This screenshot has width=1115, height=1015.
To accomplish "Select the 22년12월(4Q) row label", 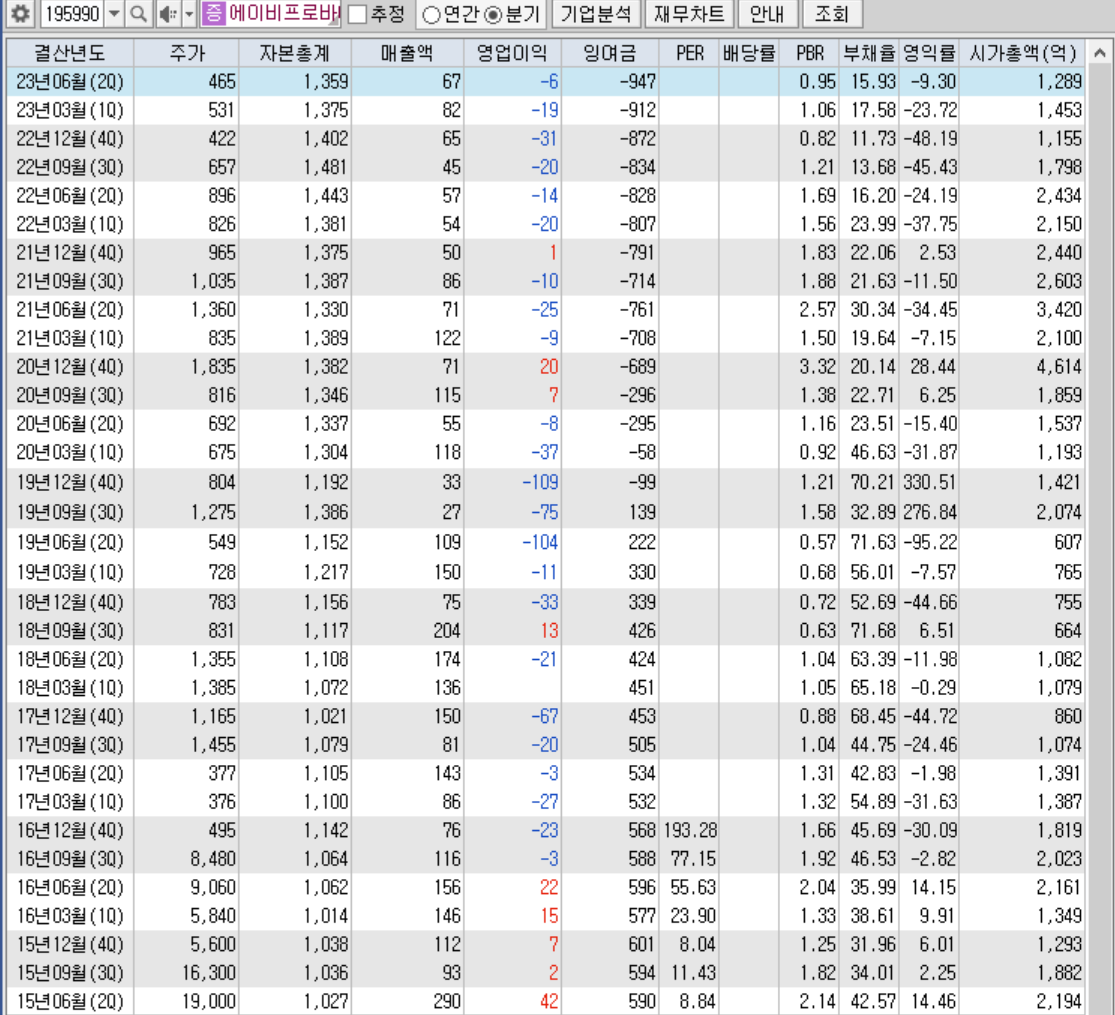I will coord(70,139).
